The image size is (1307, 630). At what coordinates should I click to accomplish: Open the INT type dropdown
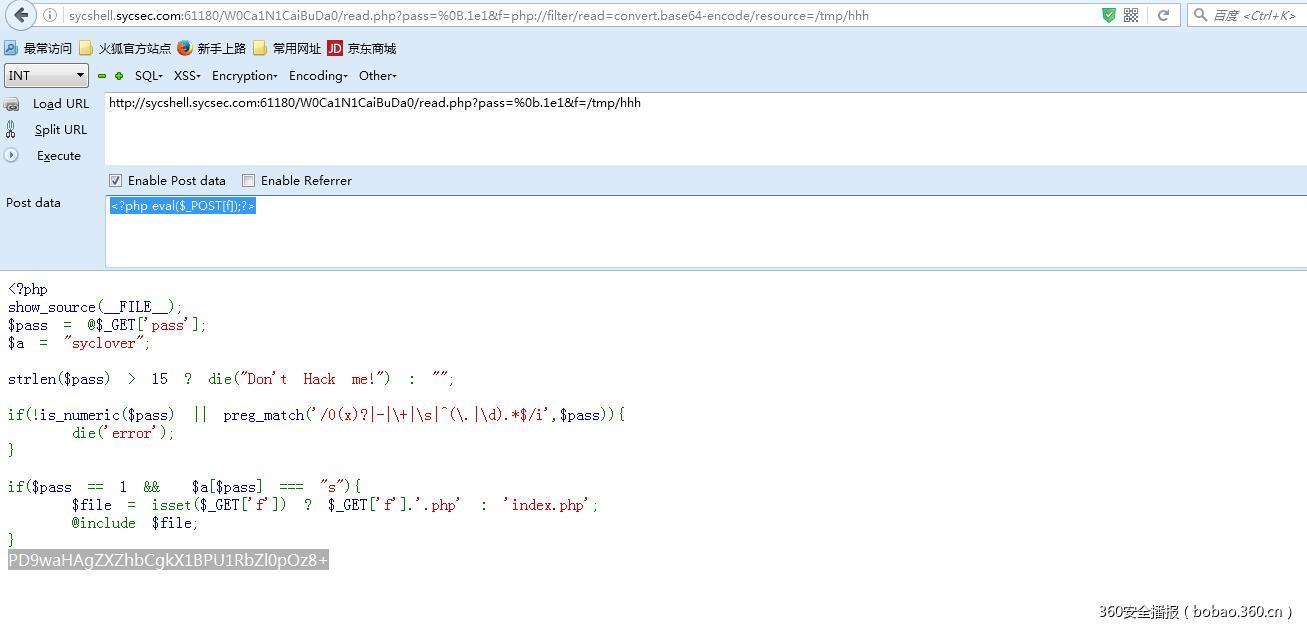(x=46, y=76)
